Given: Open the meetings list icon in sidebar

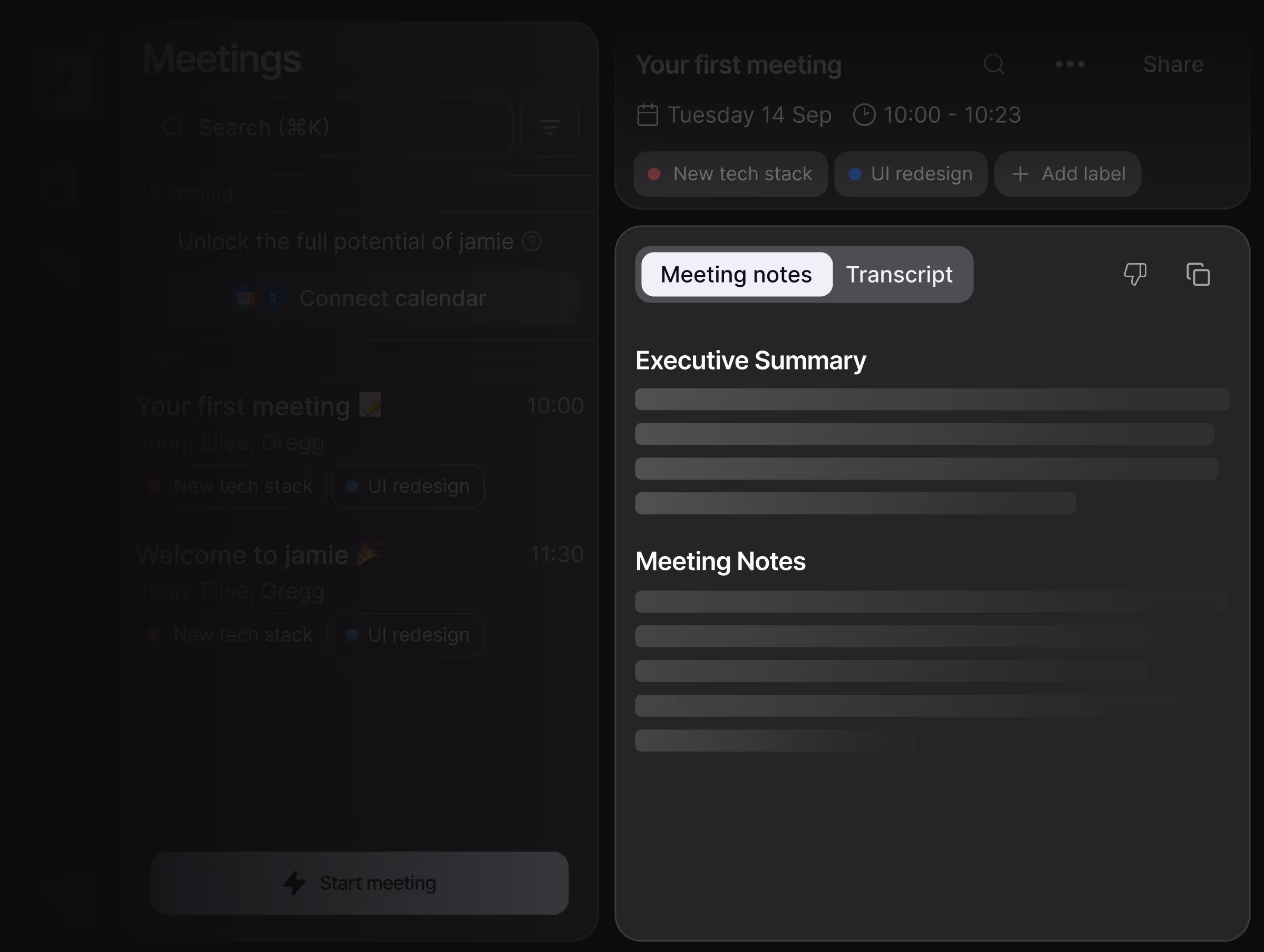Looking at the screenshot, I should pyautogui.click(x=61, y=186).
